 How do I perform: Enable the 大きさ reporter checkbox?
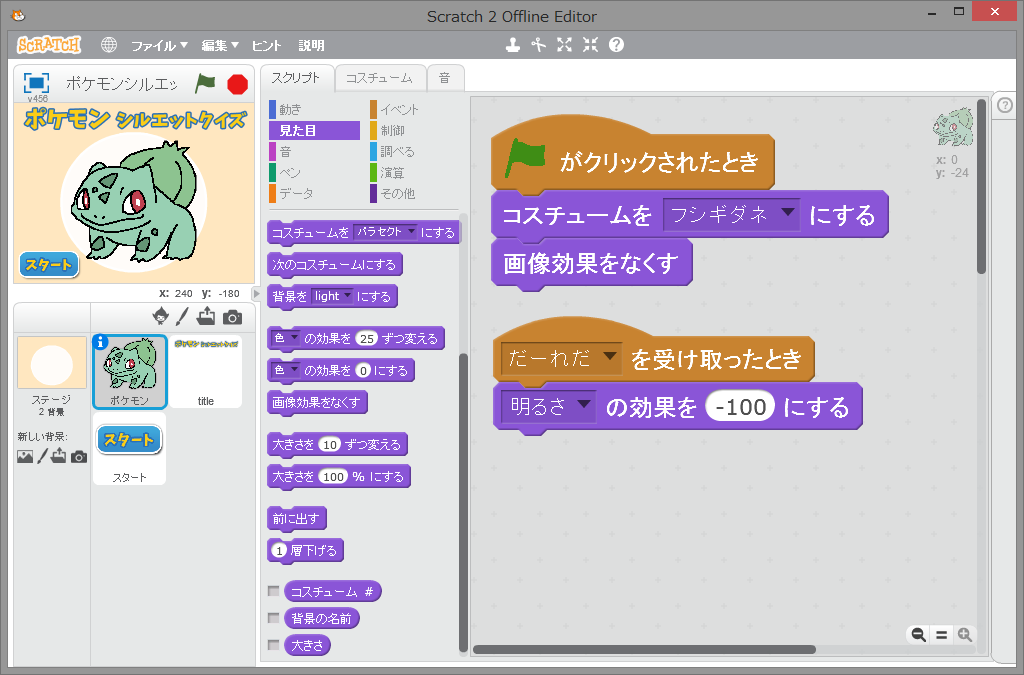pos(274,645)
